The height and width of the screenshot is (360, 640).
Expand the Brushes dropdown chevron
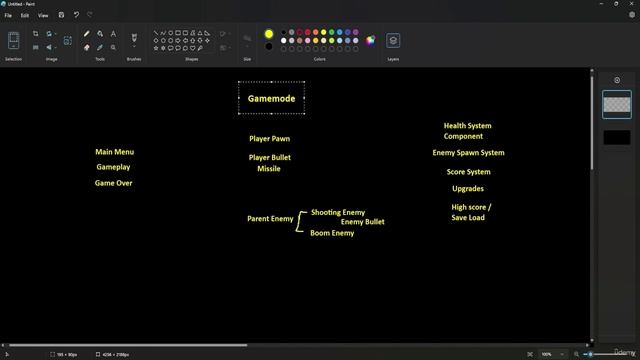click(x=134, y=47)
